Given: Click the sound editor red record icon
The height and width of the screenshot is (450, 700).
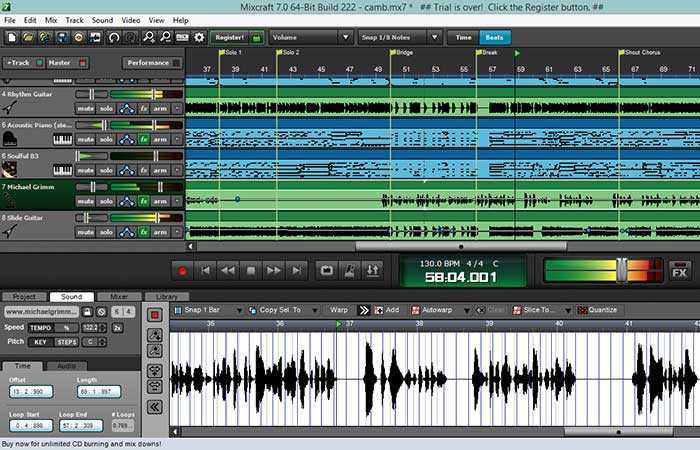Looking at the screenshot, I should click(x=154, y=315).
